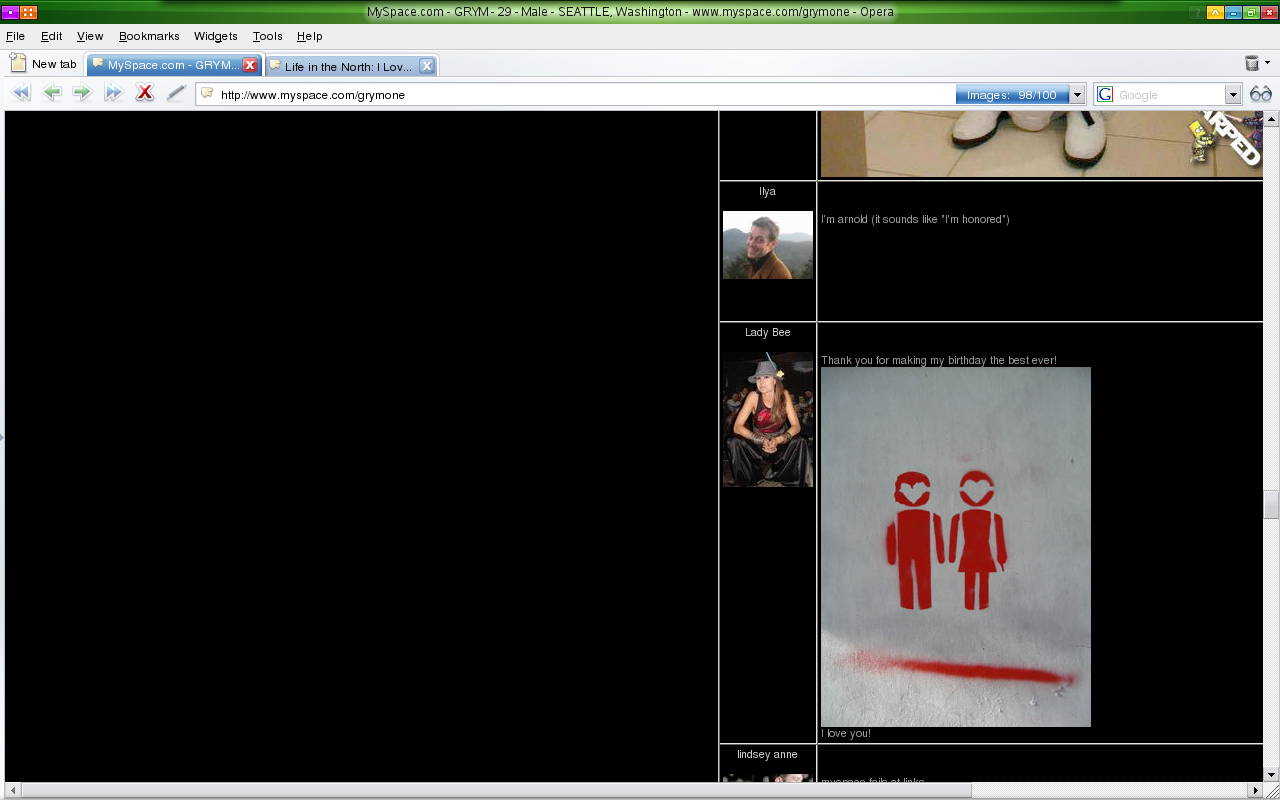This screenshot has height=800, width=1280.
Task: Open the Bookmarks menu
Action: [149, 36]
